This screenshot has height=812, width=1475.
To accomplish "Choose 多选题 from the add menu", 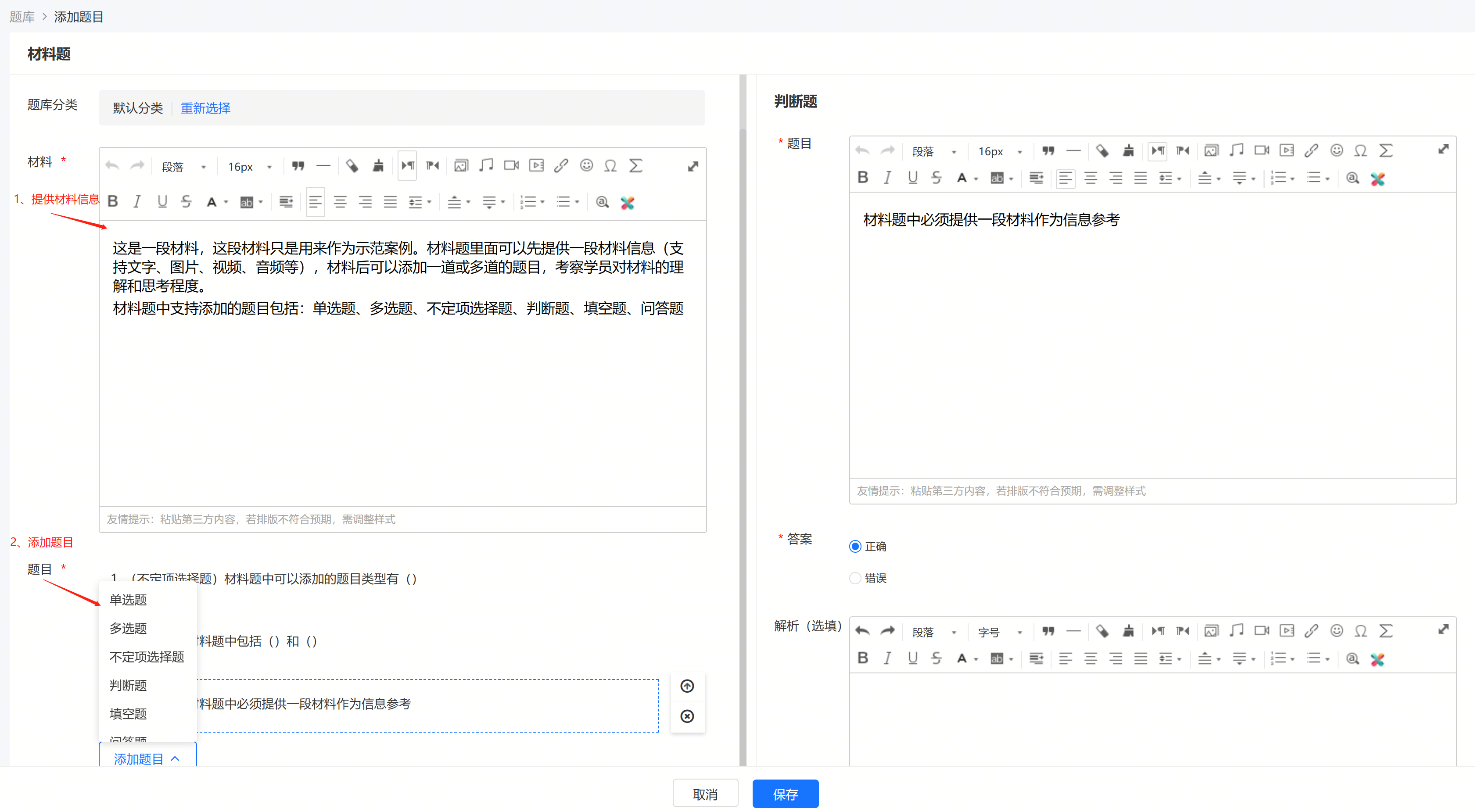I will (x=128, y=628).
